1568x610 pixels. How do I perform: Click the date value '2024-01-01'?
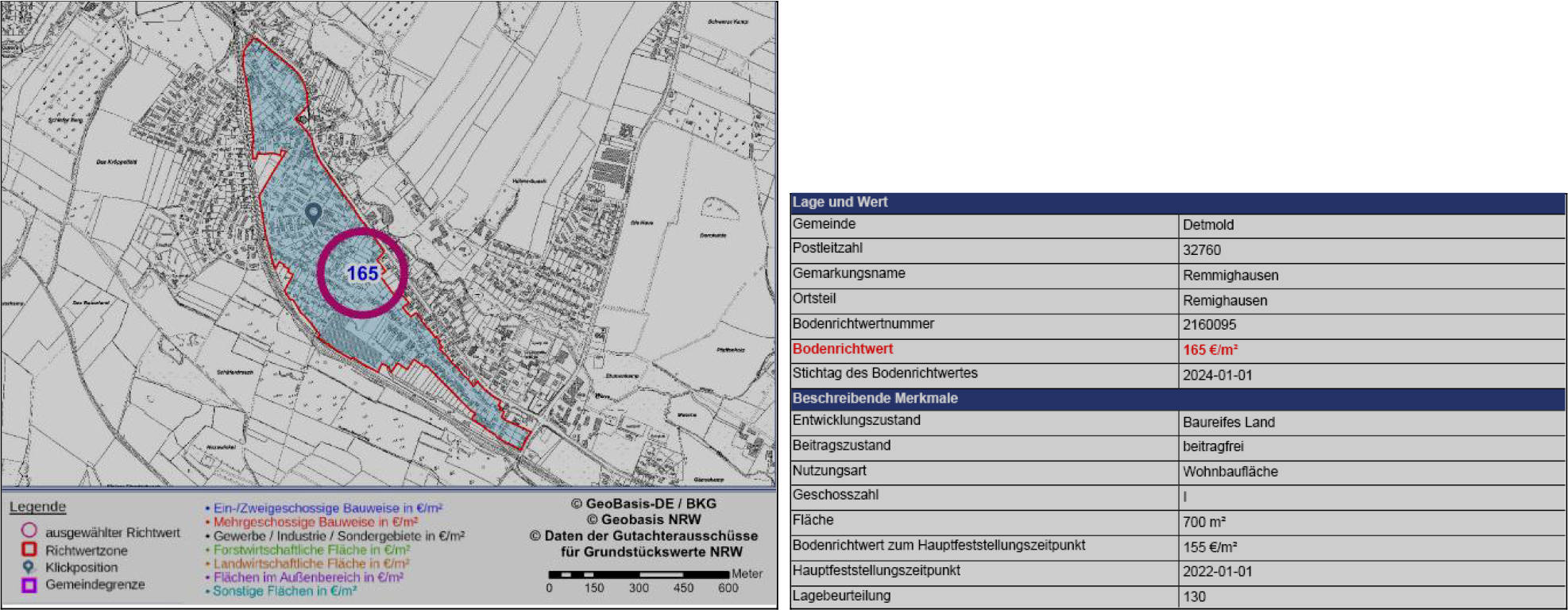[x=1218, y=375]
